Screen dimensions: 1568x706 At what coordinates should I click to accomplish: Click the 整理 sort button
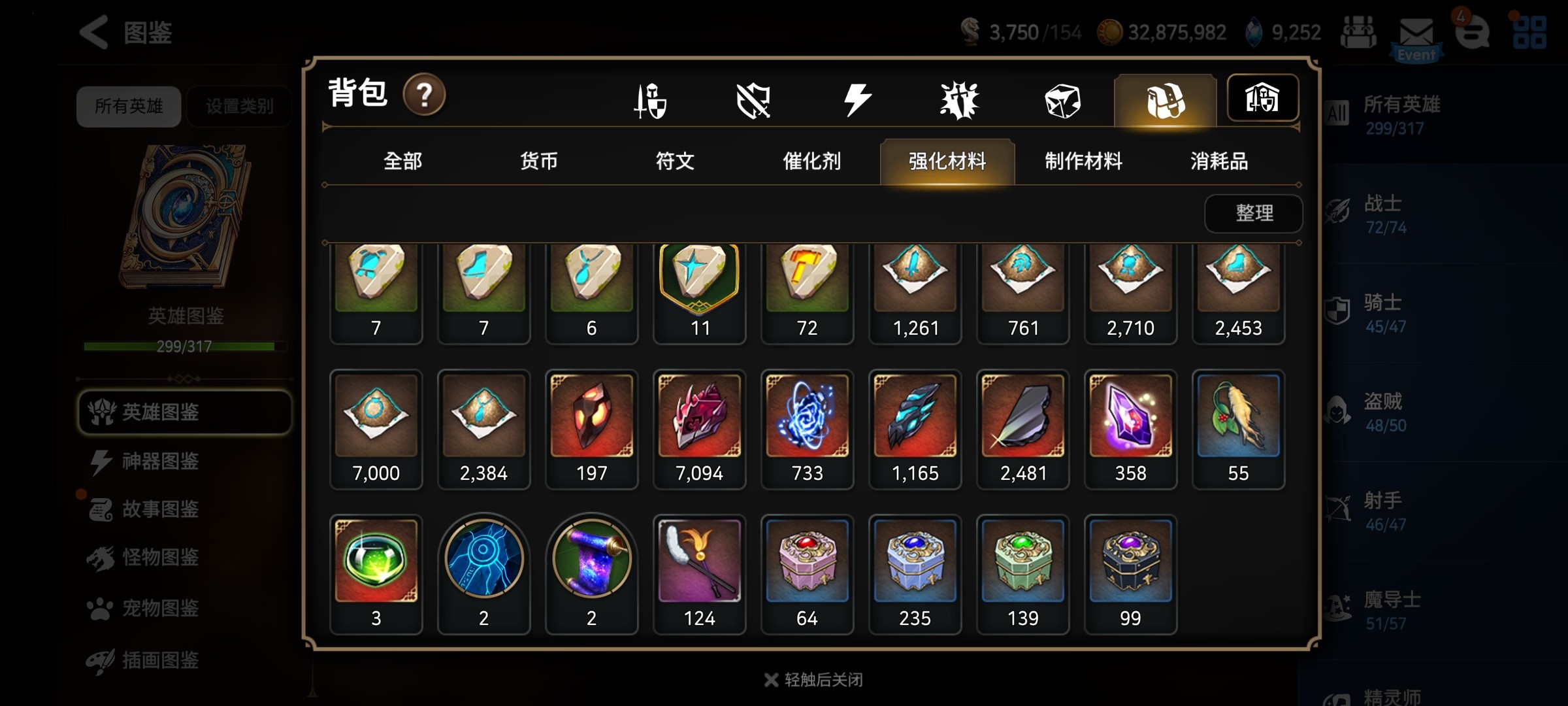tap(1254, 213)
